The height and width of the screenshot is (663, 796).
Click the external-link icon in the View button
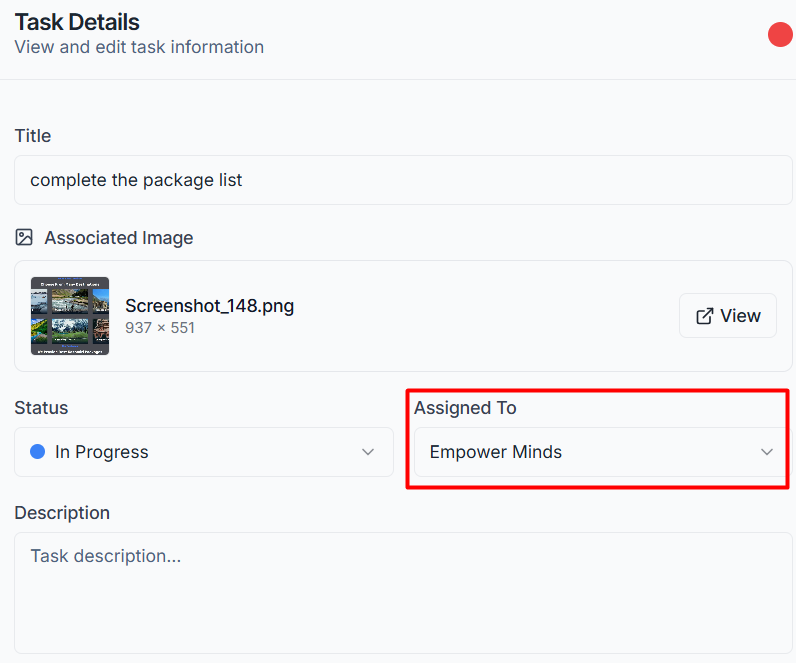click(704, 316)
